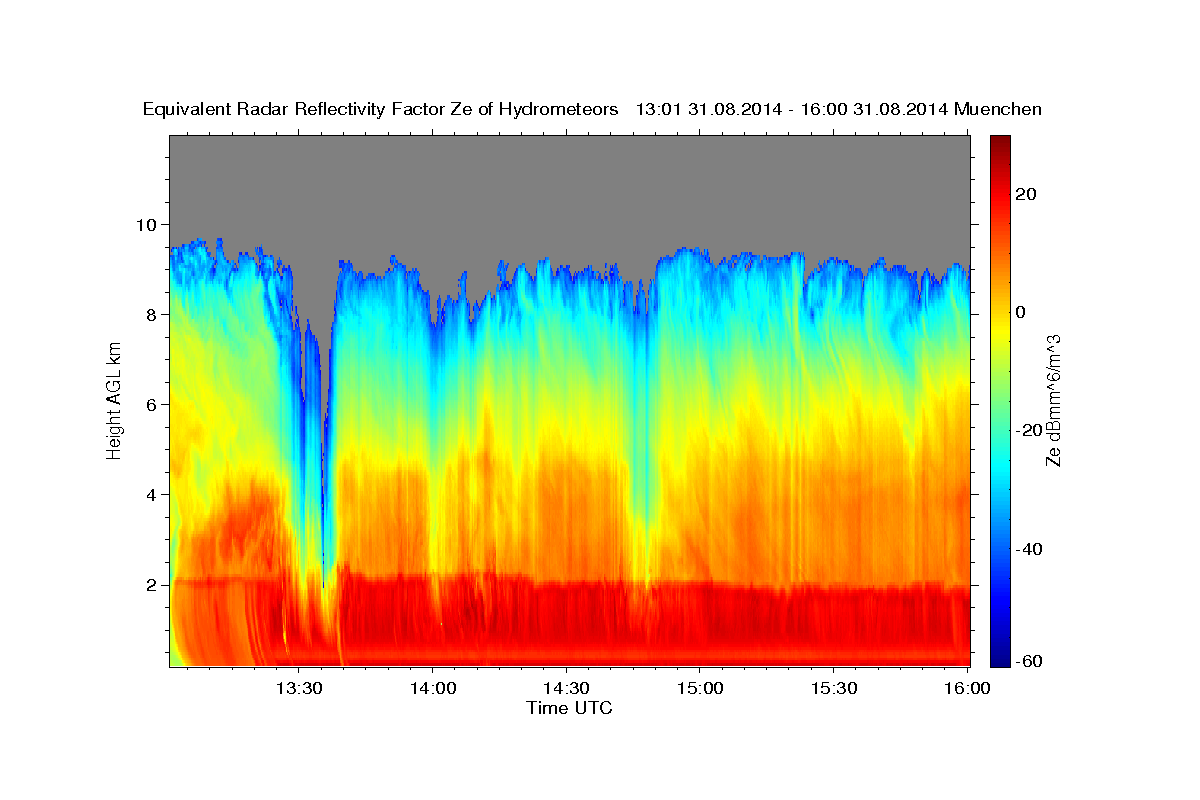
Task: Click the dark blue bottom of the colorbar
Action: (999, 658)
